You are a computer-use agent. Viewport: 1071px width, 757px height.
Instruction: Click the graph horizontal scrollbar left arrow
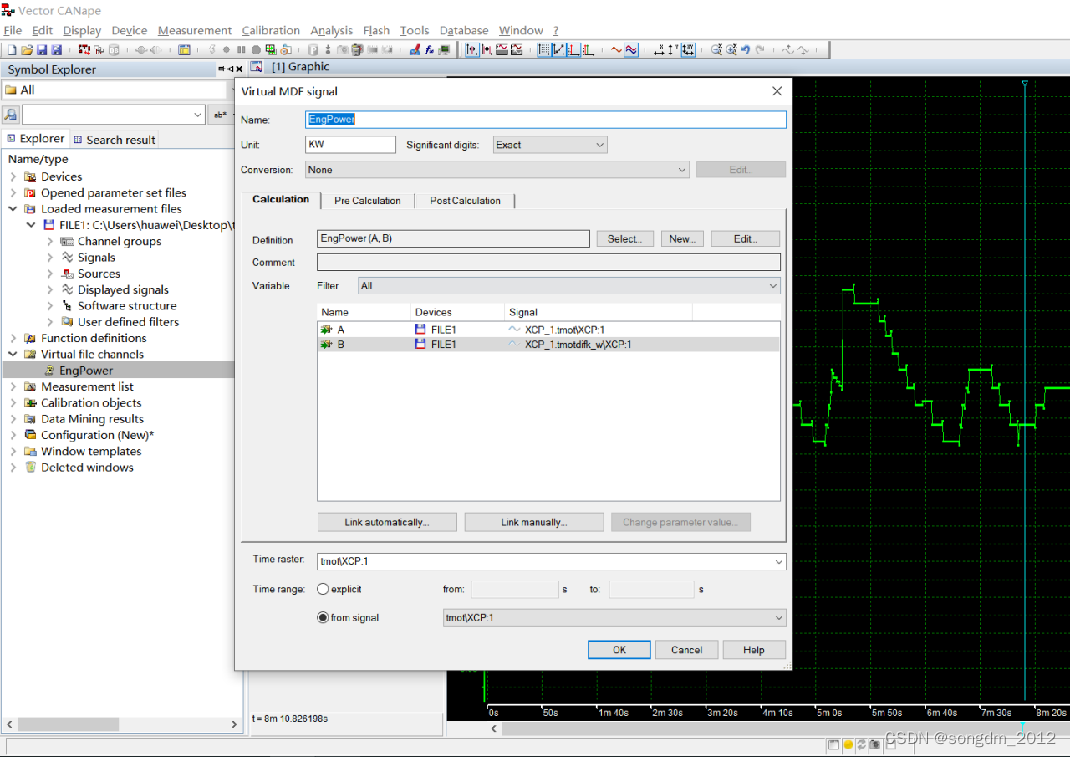pos(494,728)
